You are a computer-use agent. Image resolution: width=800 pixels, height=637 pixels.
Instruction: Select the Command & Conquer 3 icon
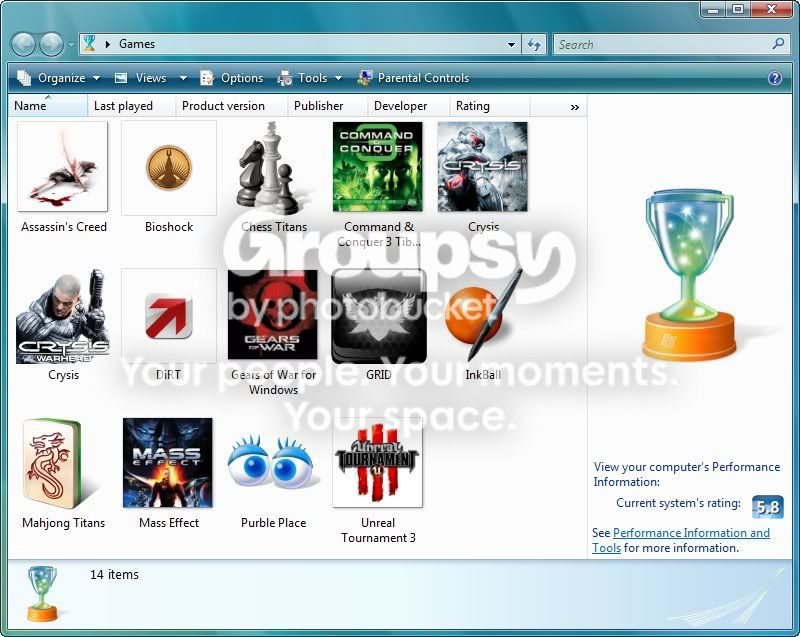378,166
